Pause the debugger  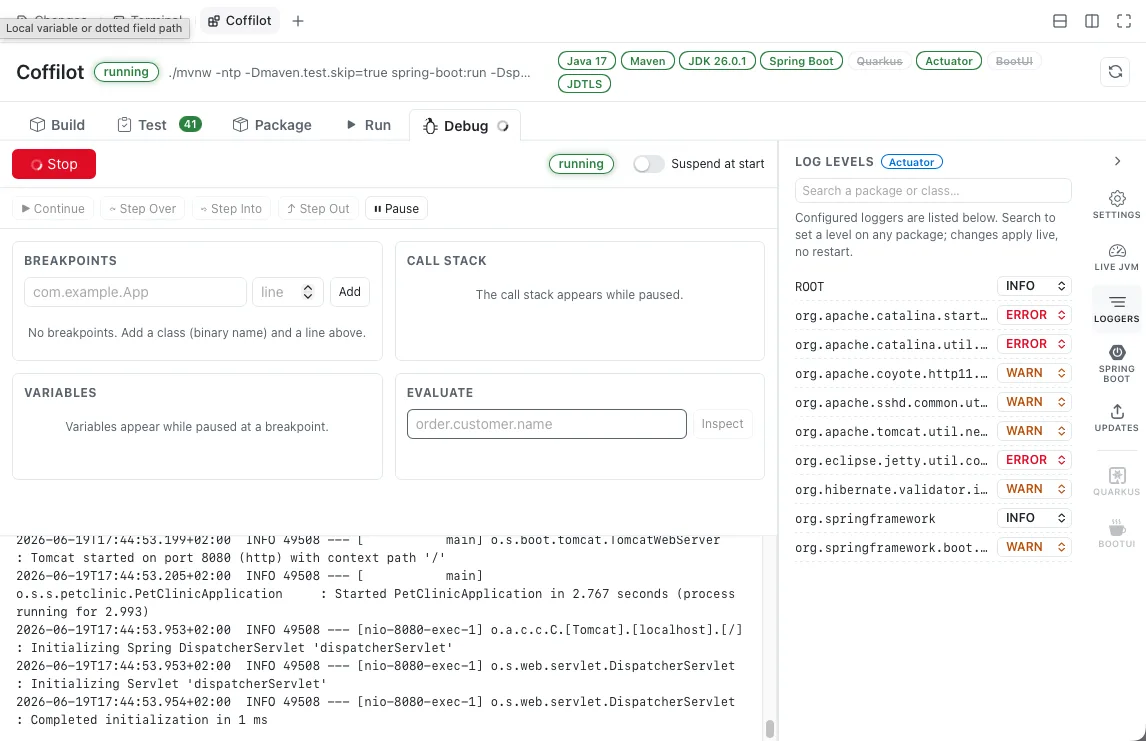(x=396, y=208)
